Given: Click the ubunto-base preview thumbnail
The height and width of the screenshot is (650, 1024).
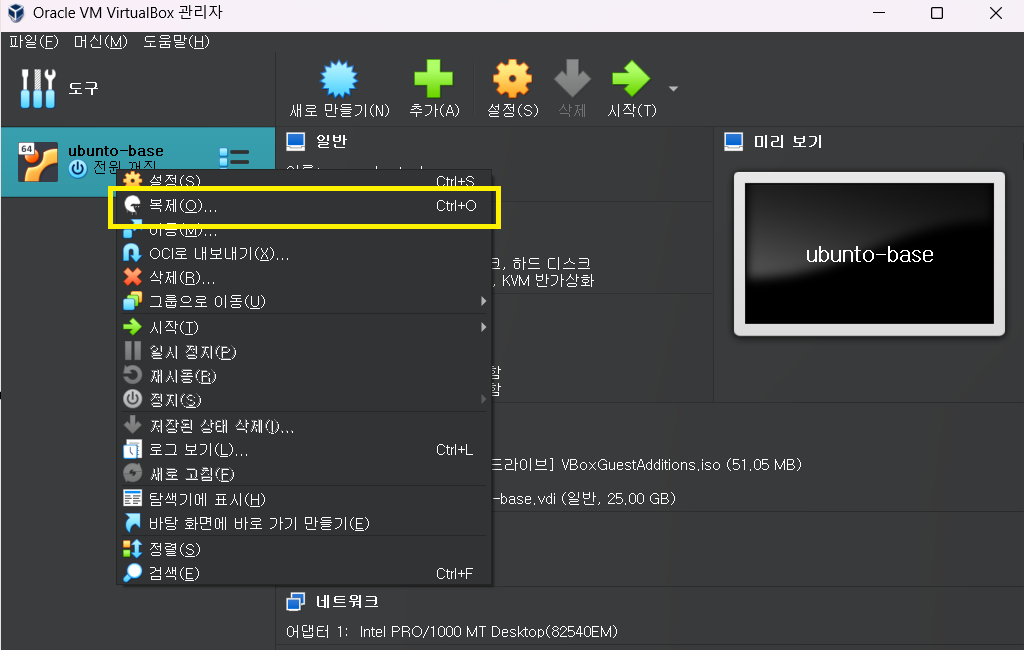Looking at the screenshot, I should tap(869, 253).
